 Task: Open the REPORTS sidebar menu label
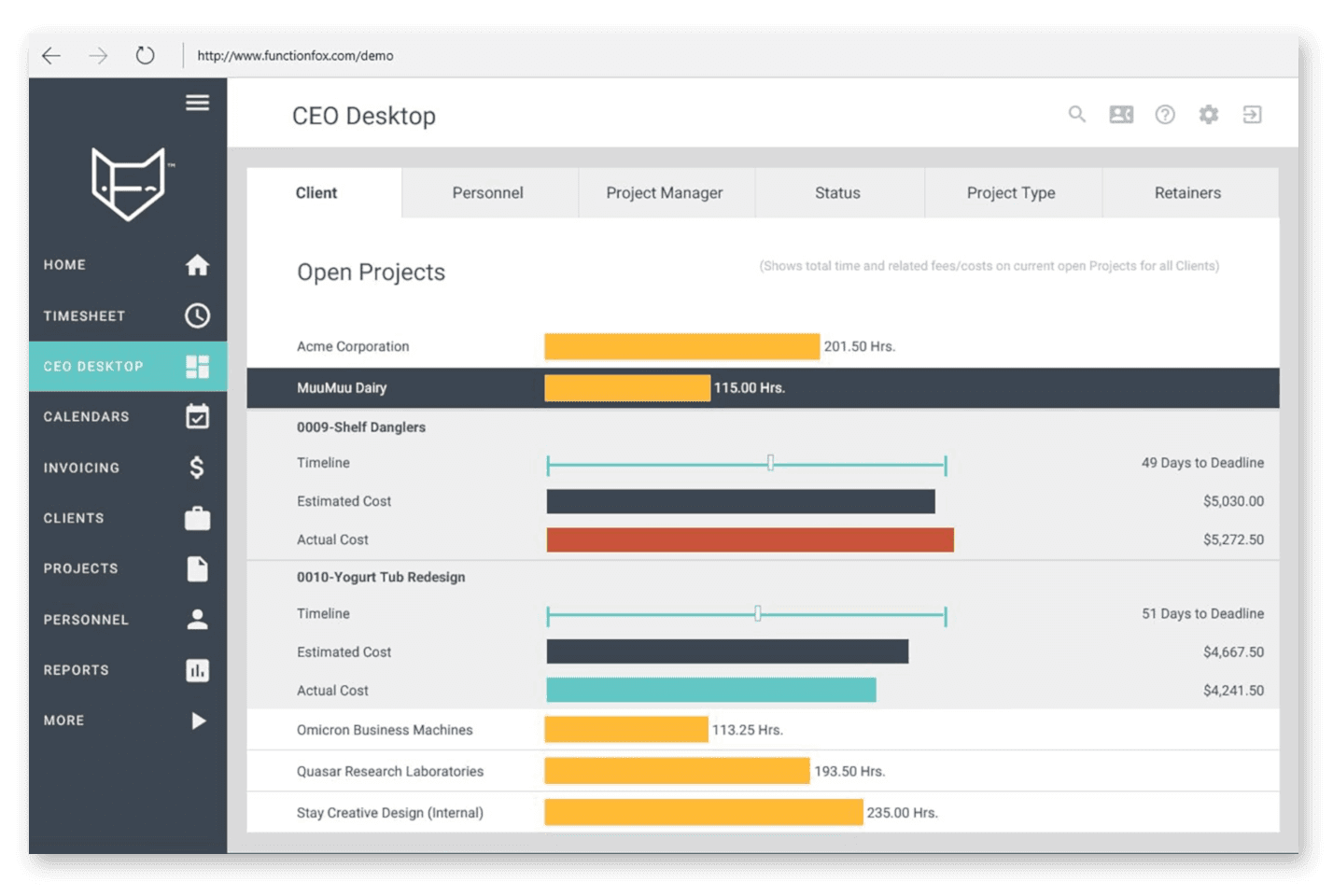click(x=76, y=670)
